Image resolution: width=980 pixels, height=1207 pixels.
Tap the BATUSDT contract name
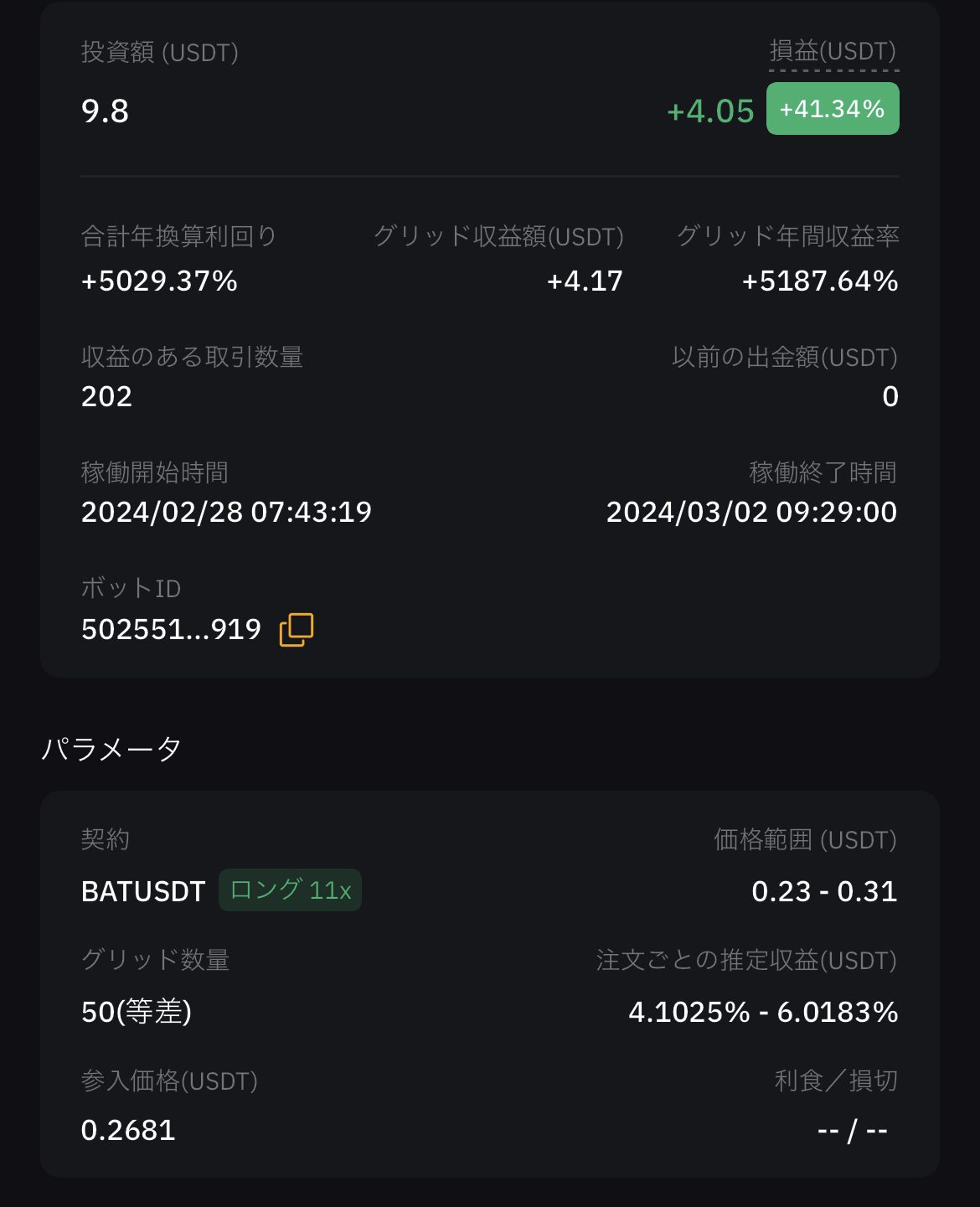click(x=143, y=891)
